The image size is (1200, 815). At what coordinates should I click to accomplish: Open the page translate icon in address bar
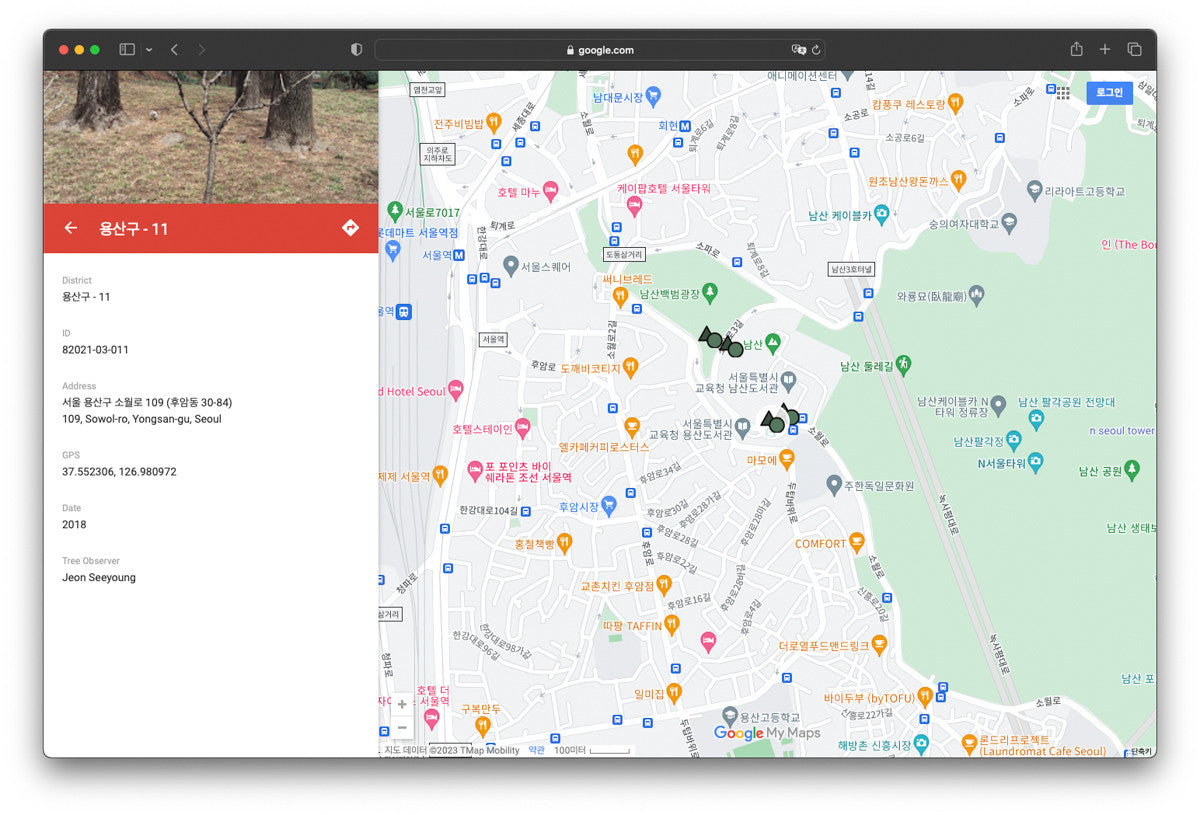click(x=798, y=49)
